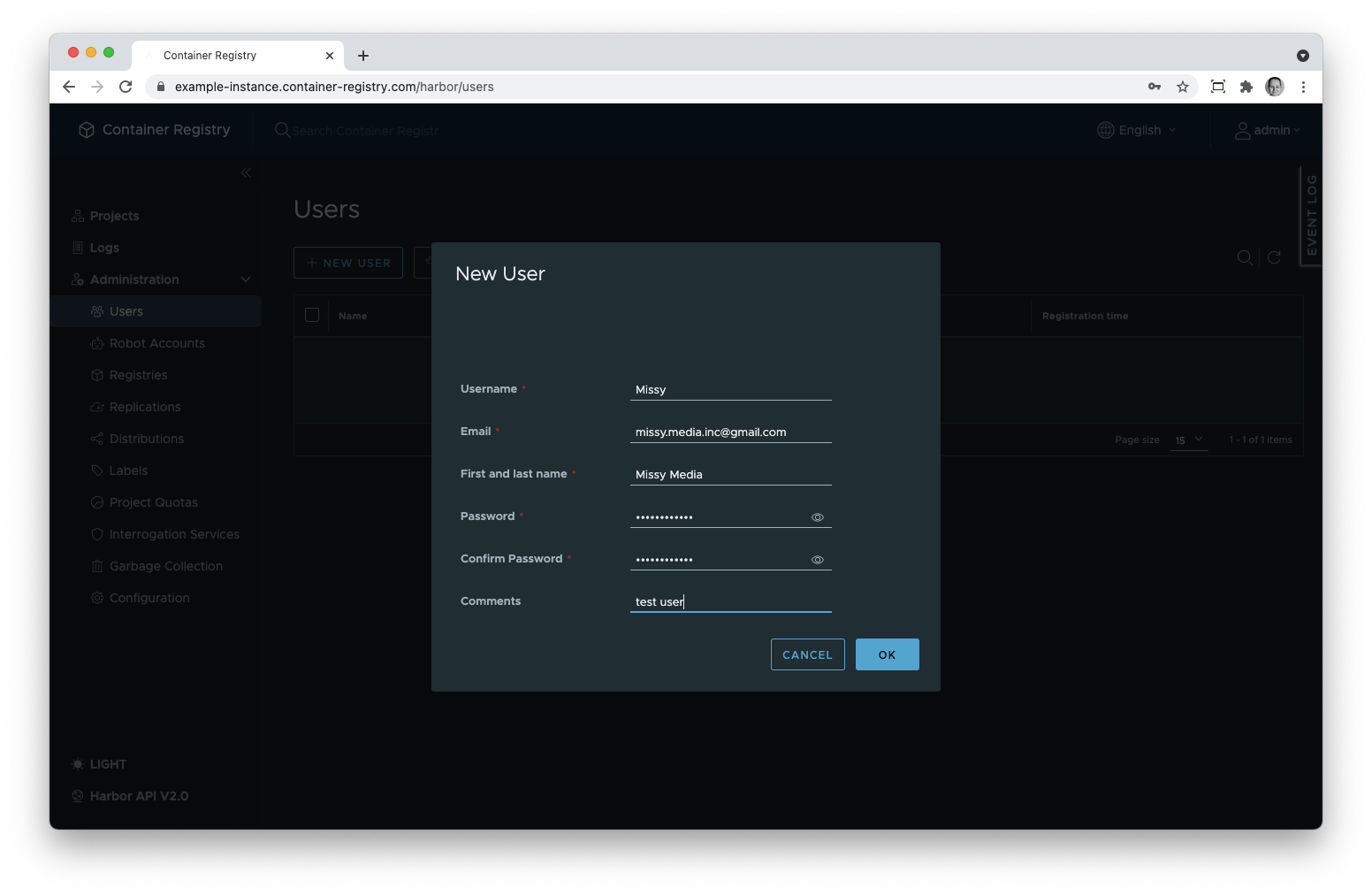
Task: Click the Username input field
Action: (731, 389)
